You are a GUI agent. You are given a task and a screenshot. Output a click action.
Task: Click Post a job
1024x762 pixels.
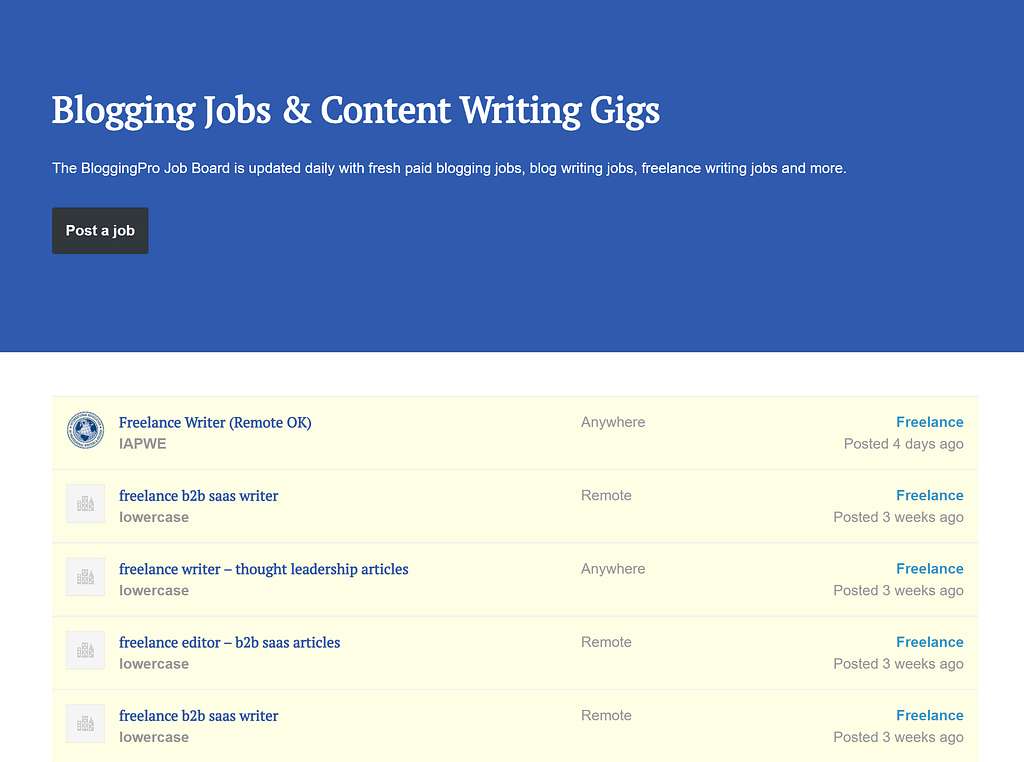100,230
